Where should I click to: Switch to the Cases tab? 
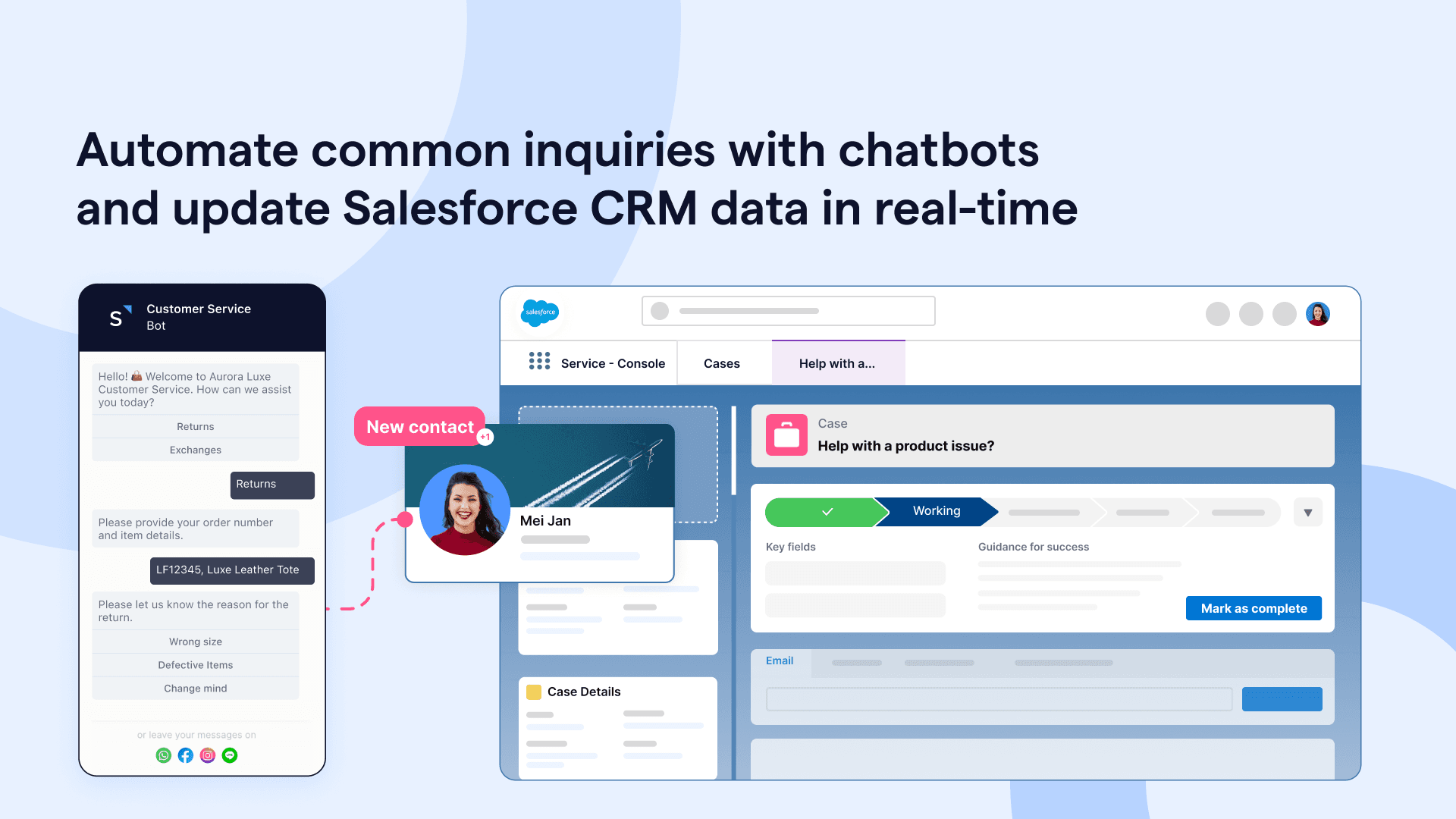722,362
